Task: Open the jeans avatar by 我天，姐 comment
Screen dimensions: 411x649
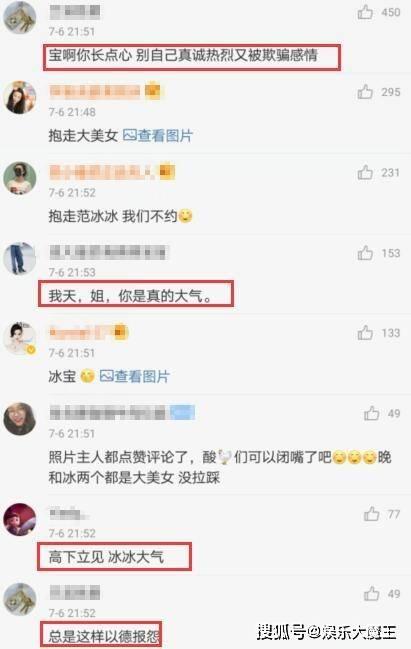Action: coord(20,258)
